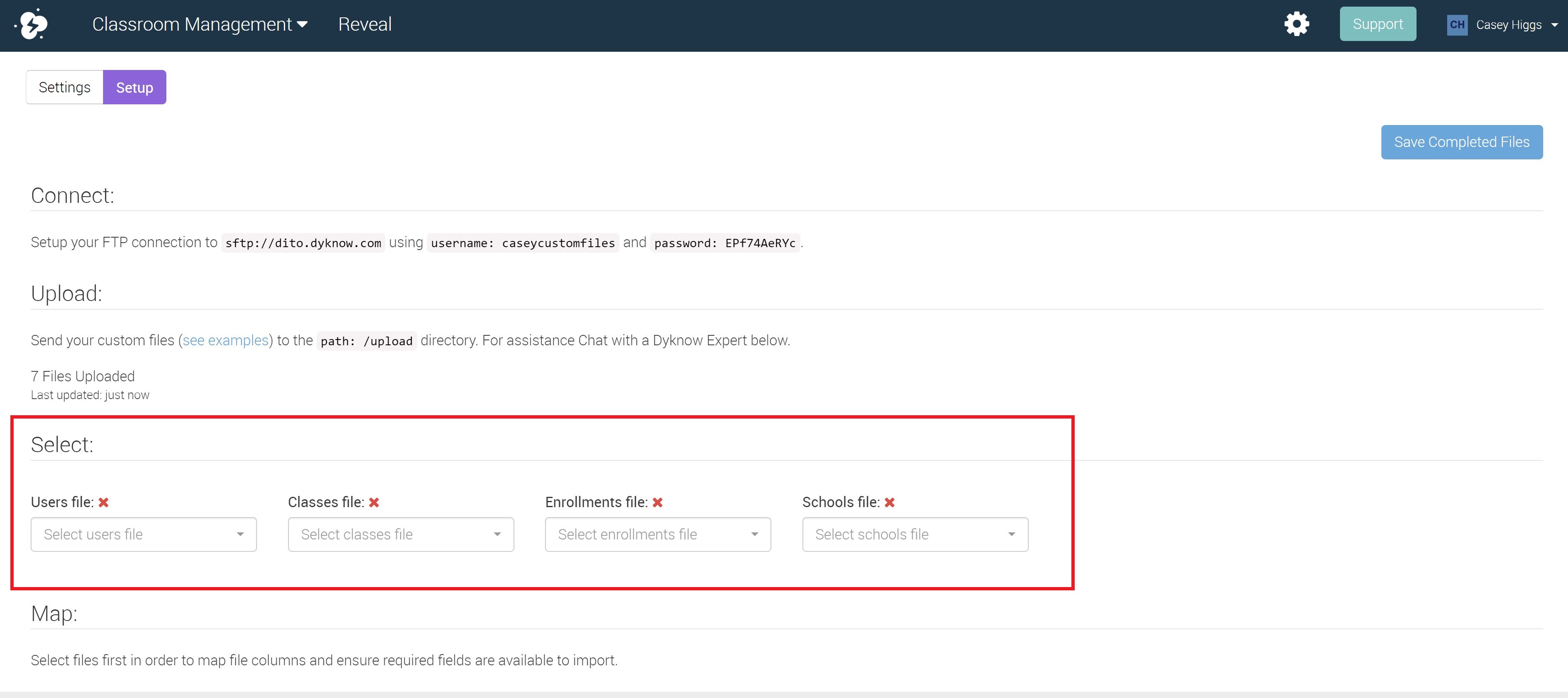Screen dimensions: 1568x698
Task: Open the Select schools file dropdown
Action: 915,534
